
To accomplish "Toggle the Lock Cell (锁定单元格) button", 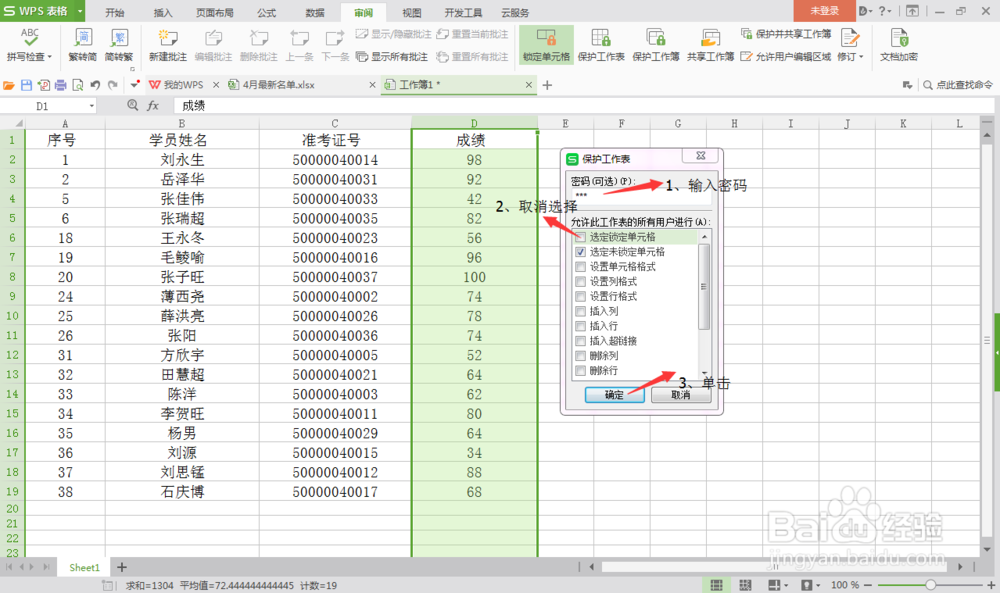I will (x=546, y=44).
